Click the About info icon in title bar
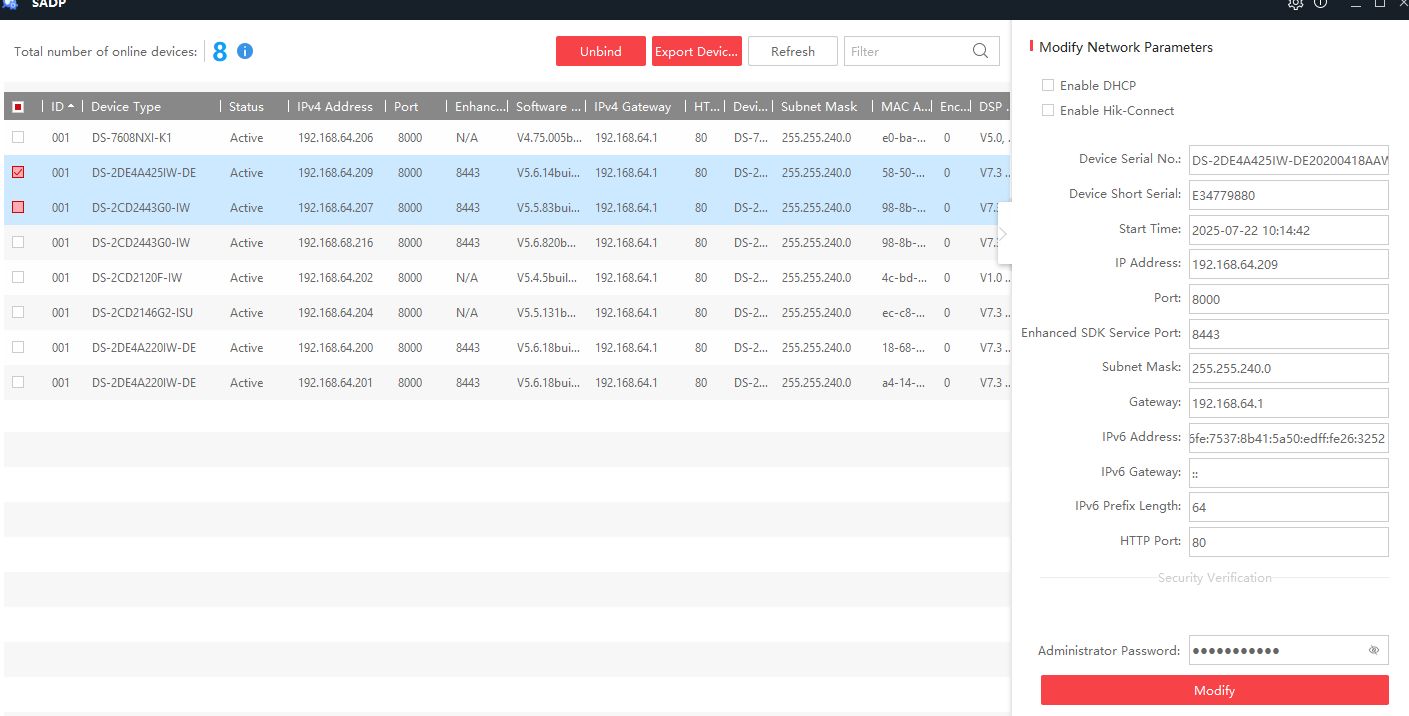 coord(1321,4)
